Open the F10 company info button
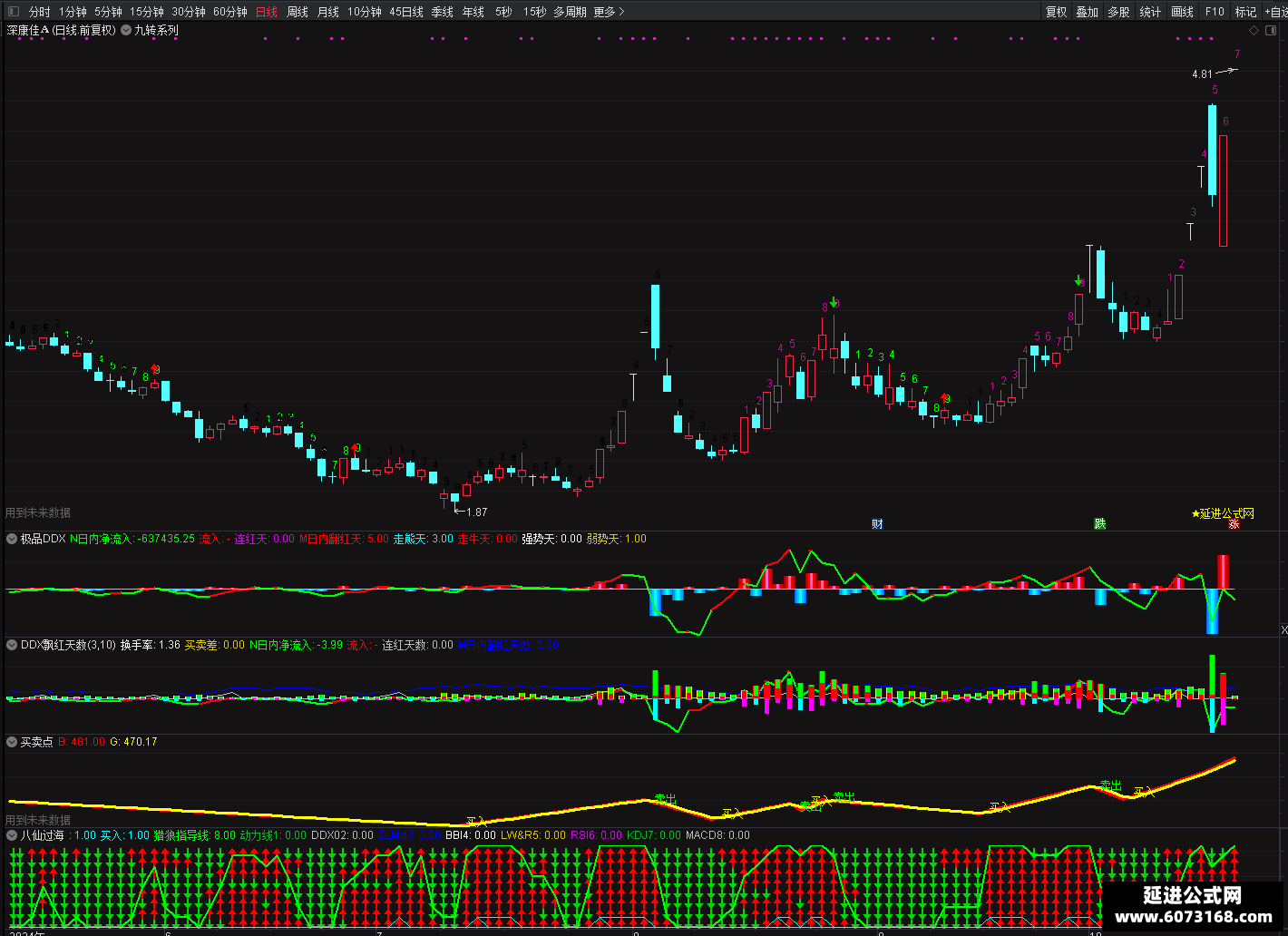This screenshot has width=1288, height=936. (x=1215, y=12)
